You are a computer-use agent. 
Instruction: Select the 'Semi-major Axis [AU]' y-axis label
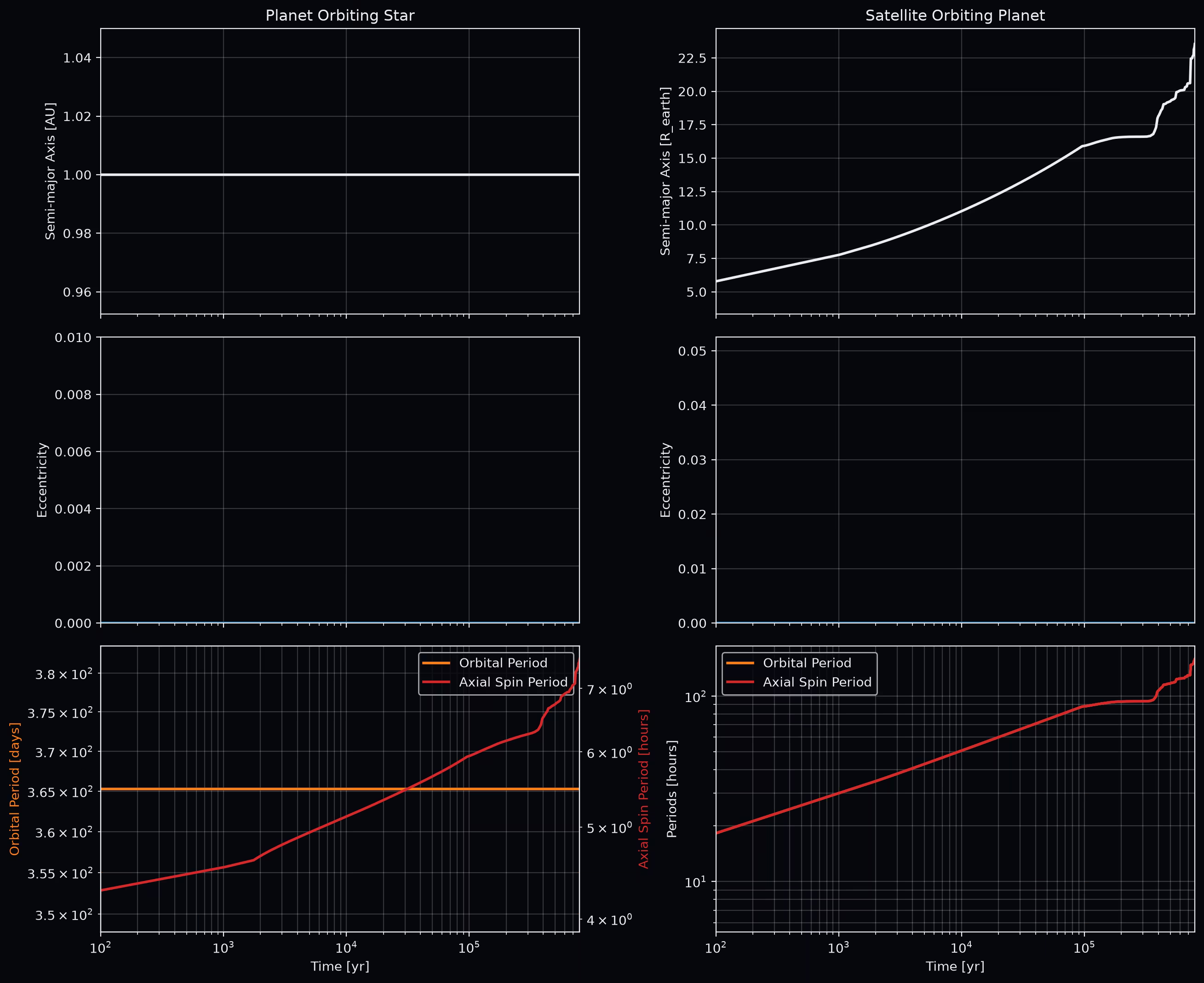51,171
